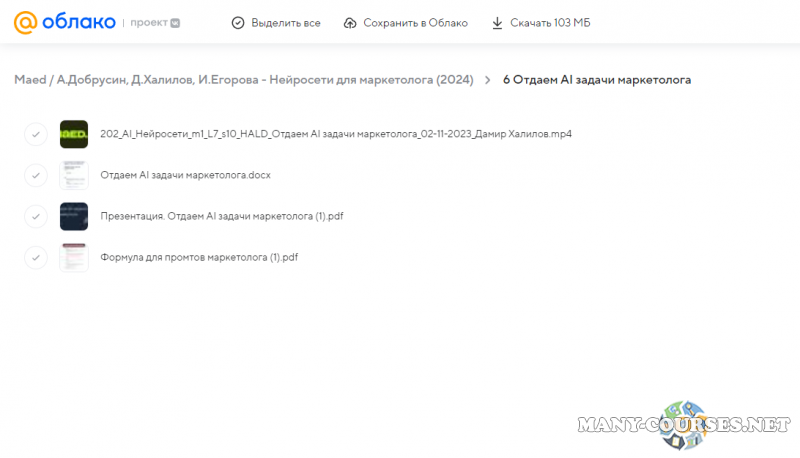Mark the checkbox for Формула для промтов pdf
800x458 pixels.
[x=36, y=257]
